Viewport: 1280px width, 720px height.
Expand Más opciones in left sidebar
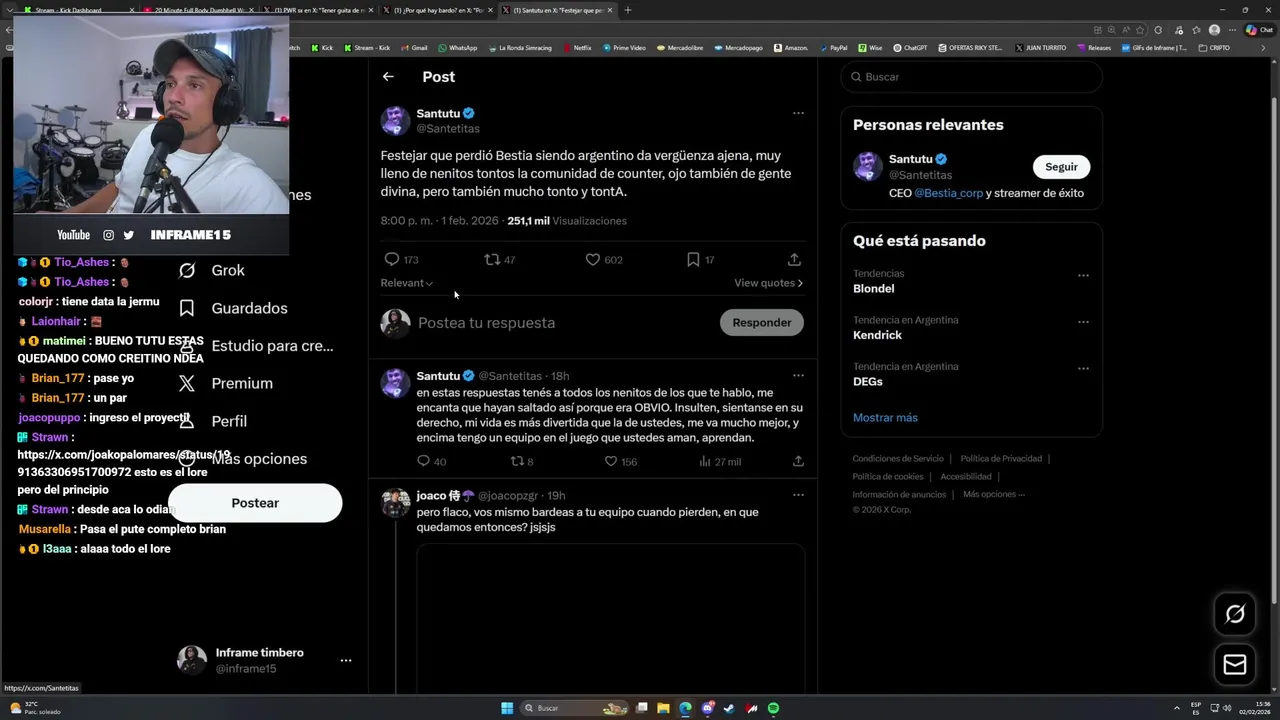tap(242, 459)
